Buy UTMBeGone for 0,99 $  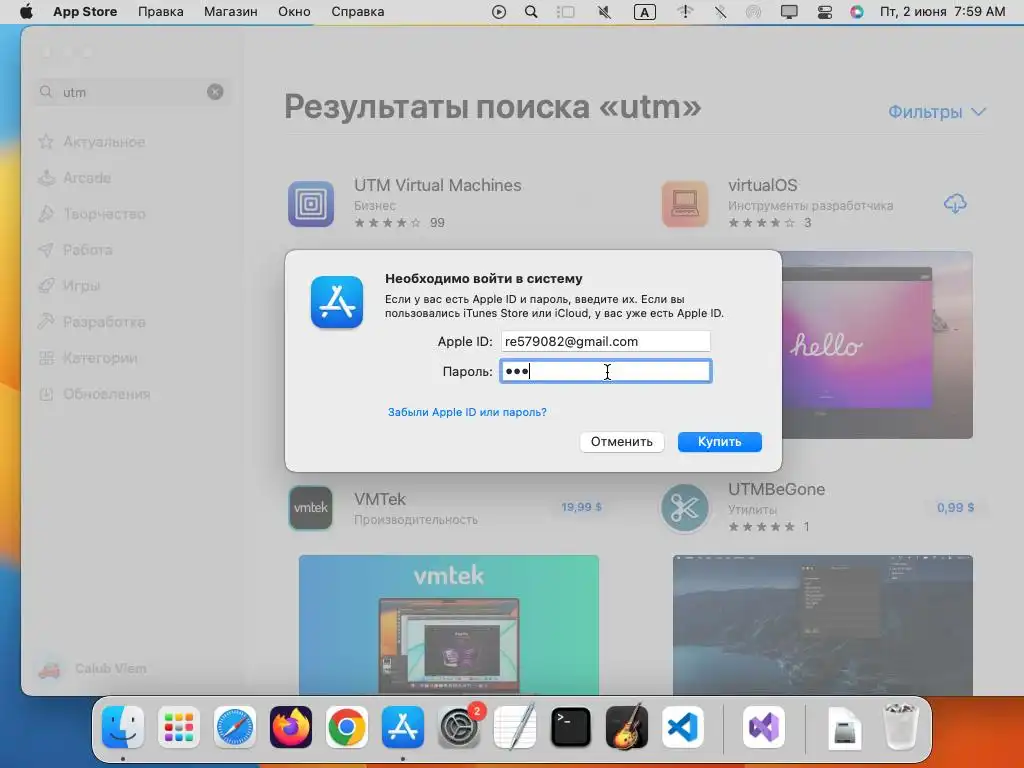pos(955,507)
